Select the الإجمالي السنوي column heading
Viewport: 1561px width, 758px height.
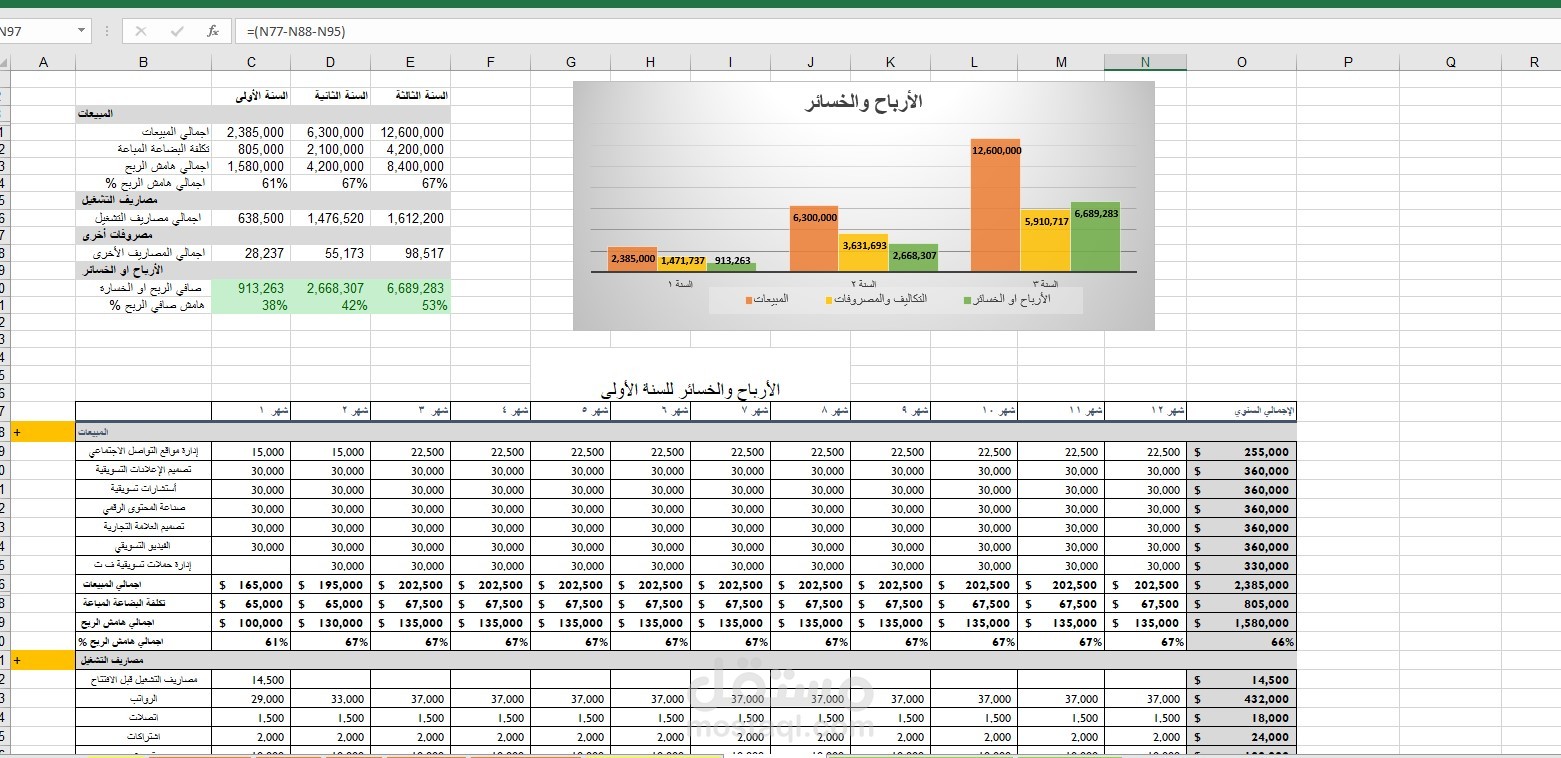click(1242, 411)
